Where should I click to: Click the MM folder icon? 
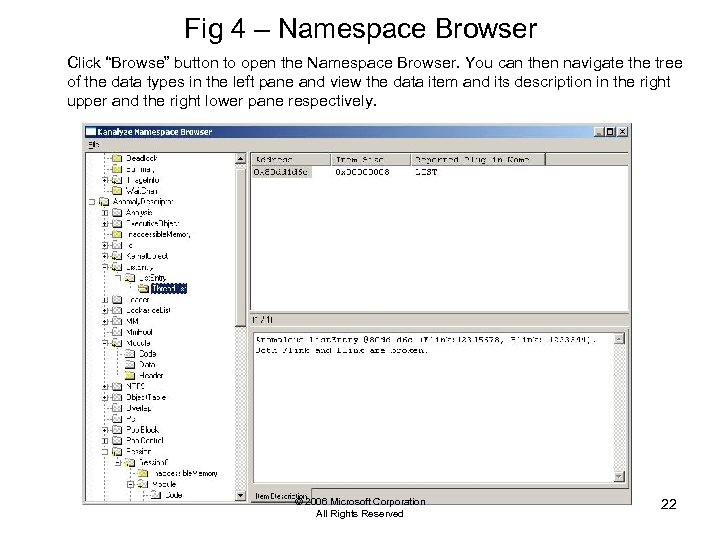click(x=117, y=321)
